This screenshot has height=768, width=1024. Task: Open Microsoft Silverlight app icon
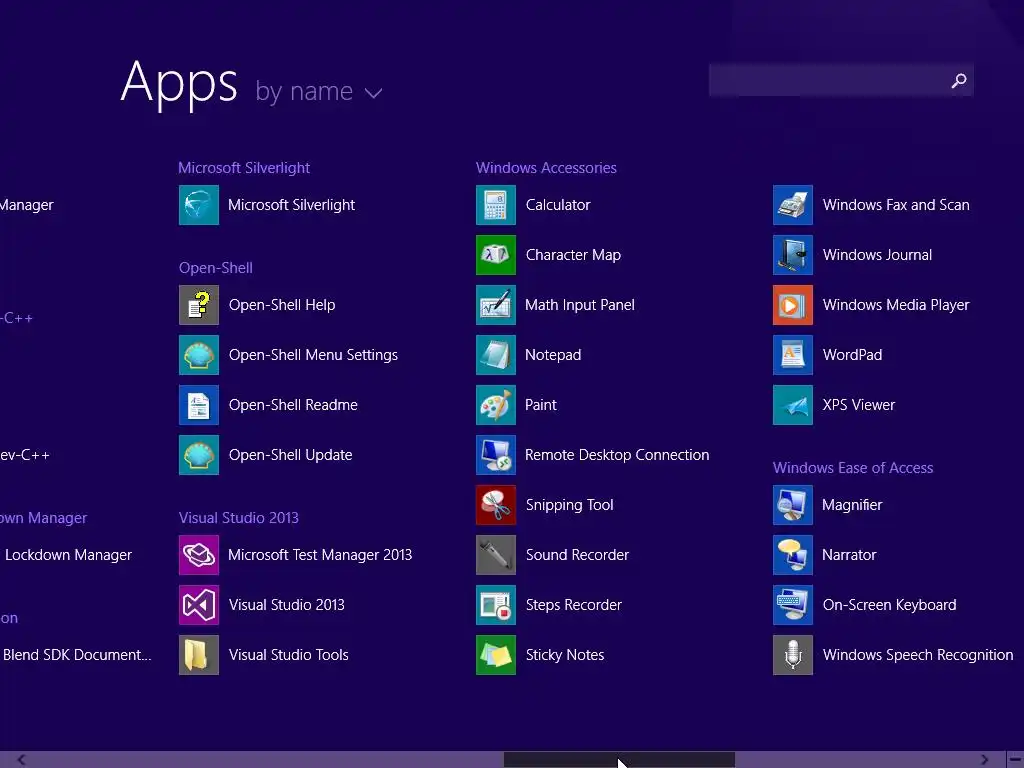pyautogui.click(x=199, y=205)
